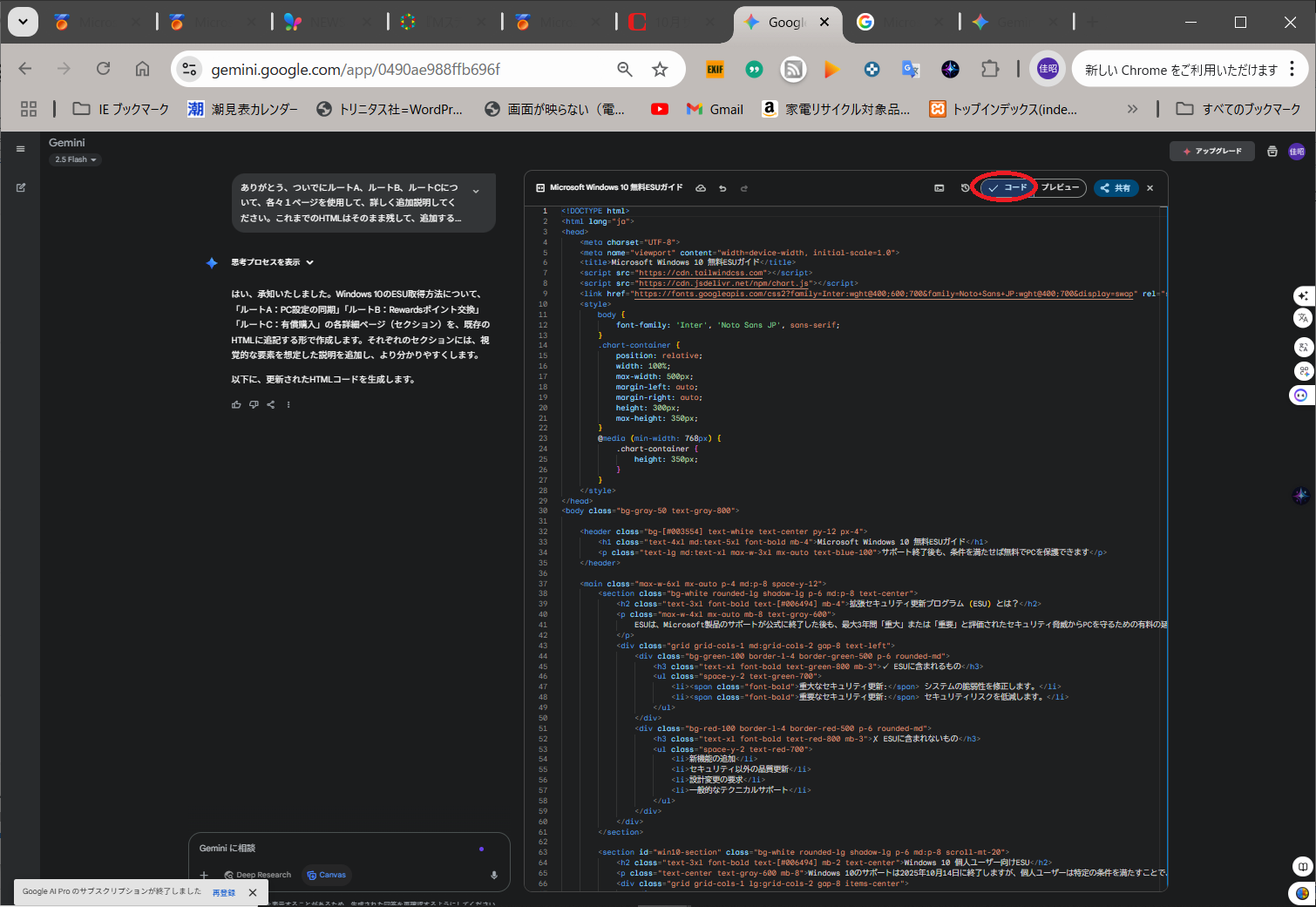Click the EXIF extension icon

[x=716, y=69]
